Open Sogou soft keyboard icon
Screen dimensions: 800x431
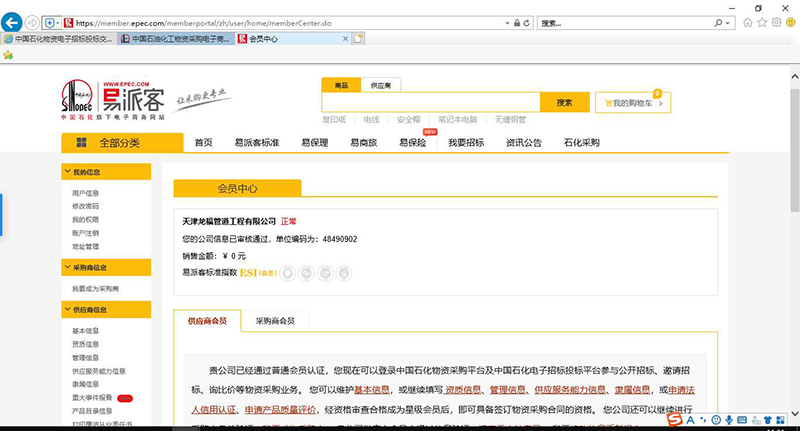pos(742,420)
